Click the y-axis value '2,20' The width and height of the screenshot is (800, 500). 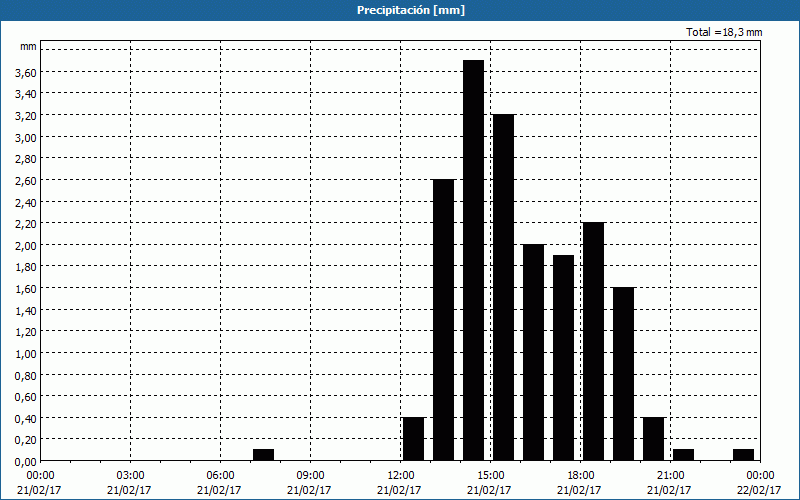[x=26, y=223]
